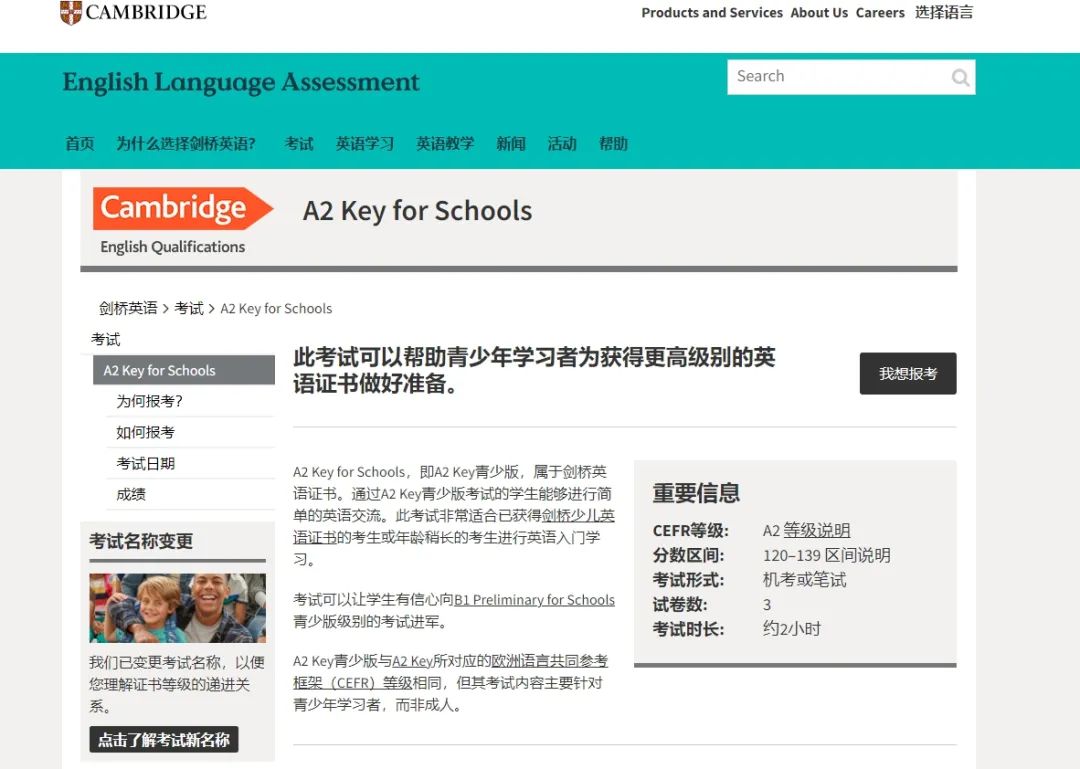Open the 活动 menu item
The image size is (1080, 769).
coord(561,143)
